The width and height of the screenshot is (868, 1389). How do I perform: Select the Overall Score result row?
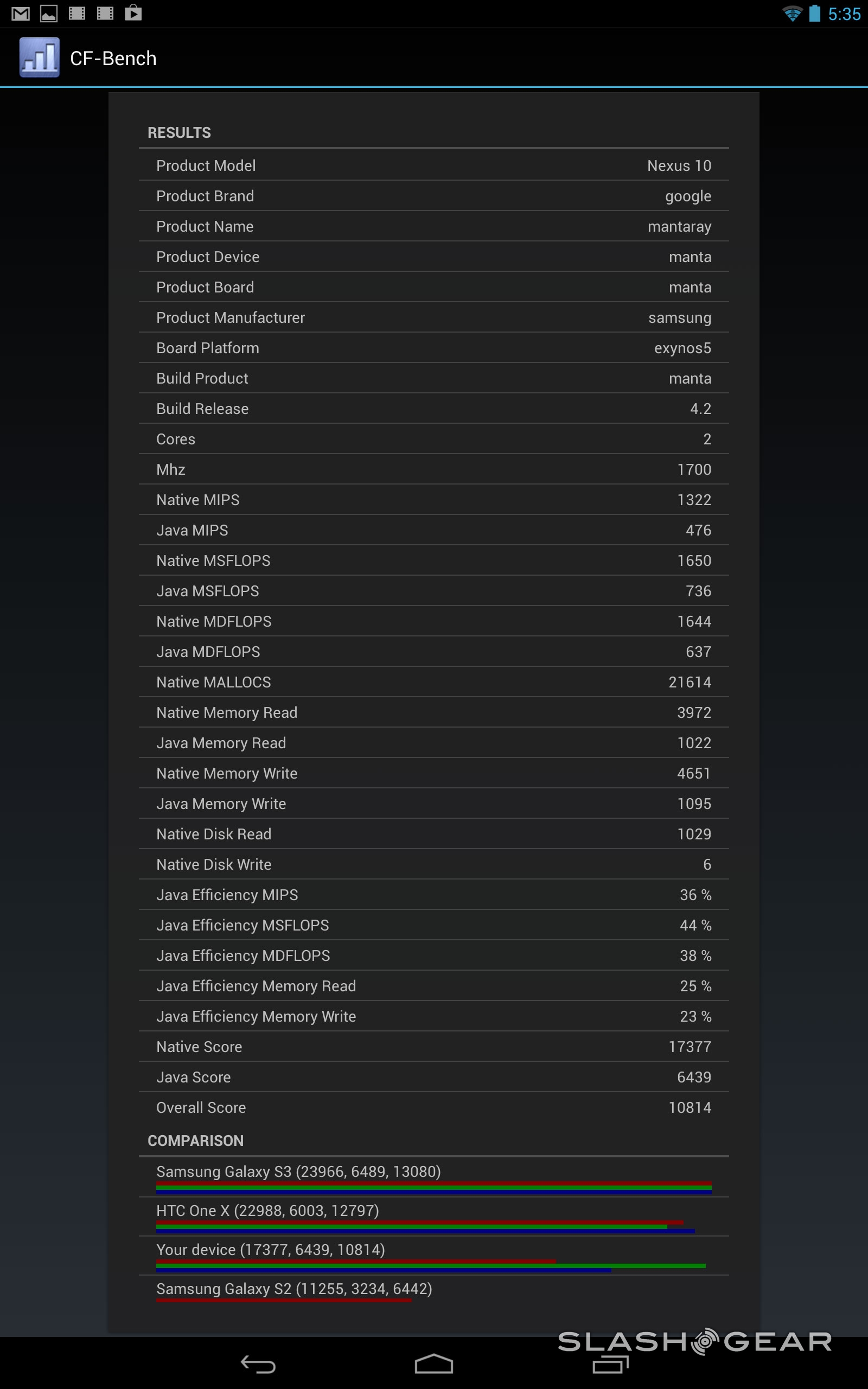[433, 1107]
